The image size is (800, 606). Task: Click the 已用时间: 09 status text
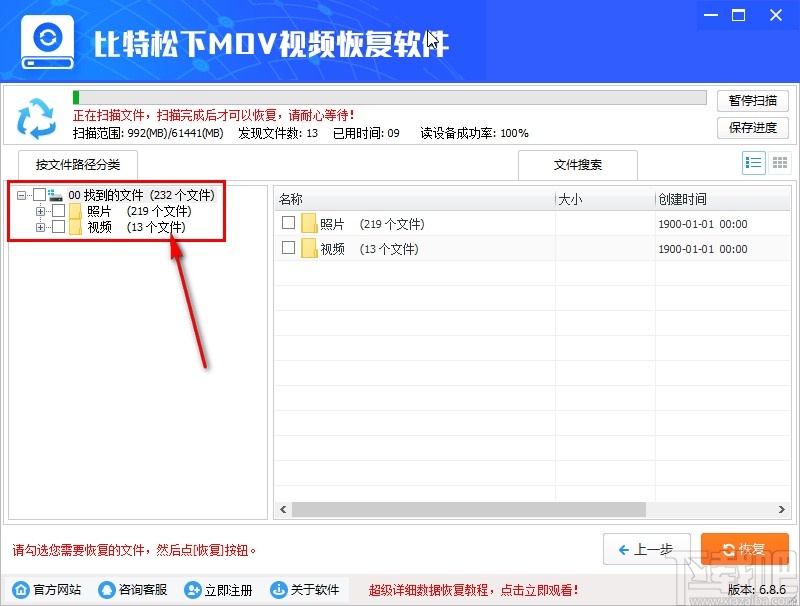tap(366, 133)
